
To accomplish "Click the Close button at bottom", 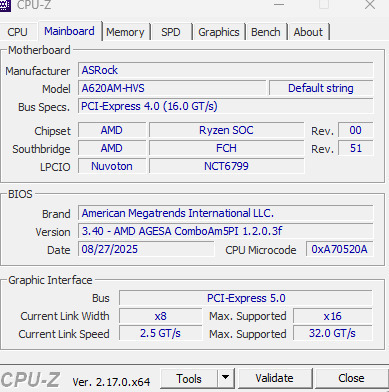I will pos(351,378).
